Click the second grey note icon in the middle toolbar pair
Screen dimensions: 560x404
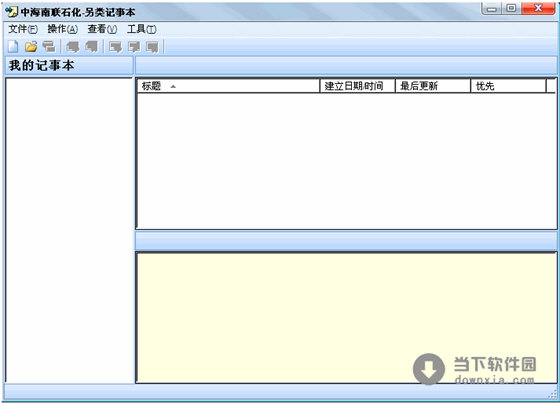point(91,47)
